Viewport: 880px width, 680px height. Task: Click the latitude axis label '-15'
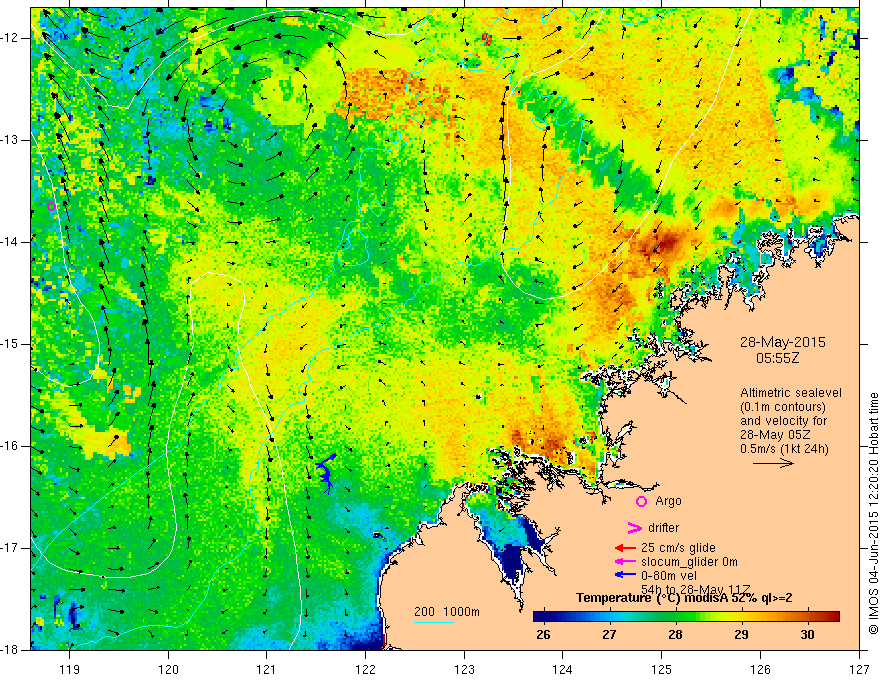pos(11,344)
